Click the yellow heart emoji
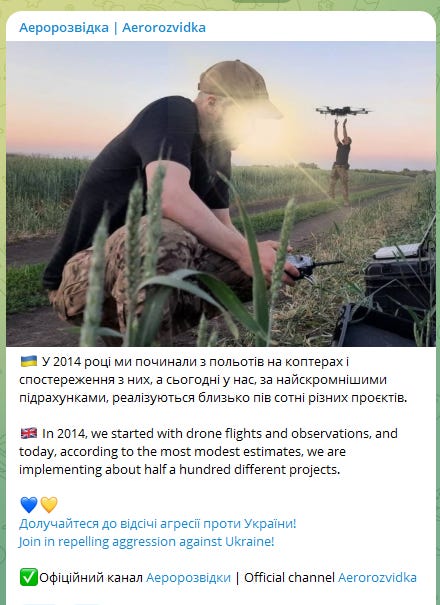Viewport: 440px width, 605px height. (49, 504)
